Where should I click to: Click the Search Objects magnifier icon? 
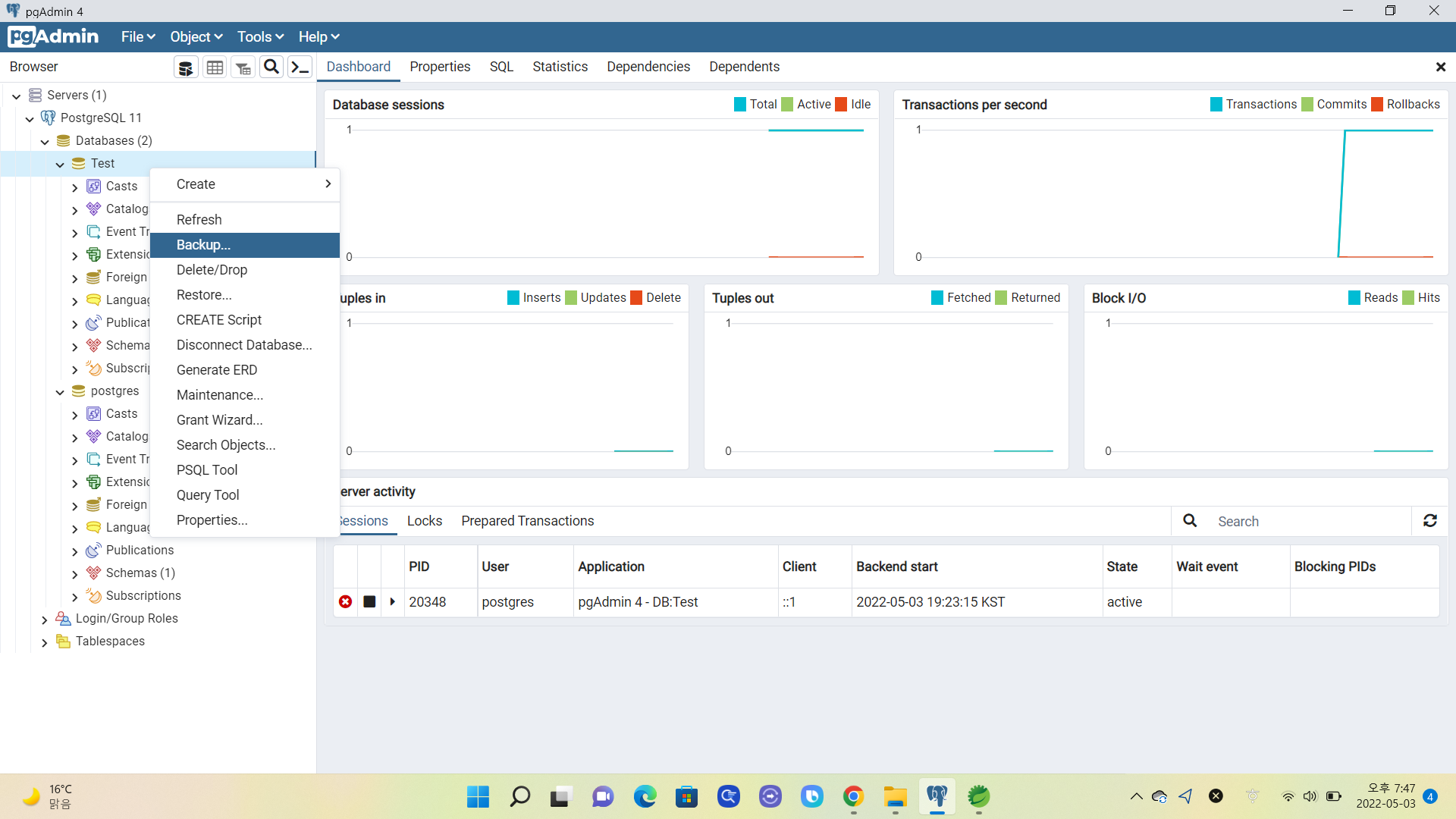[x=271, y=67]
